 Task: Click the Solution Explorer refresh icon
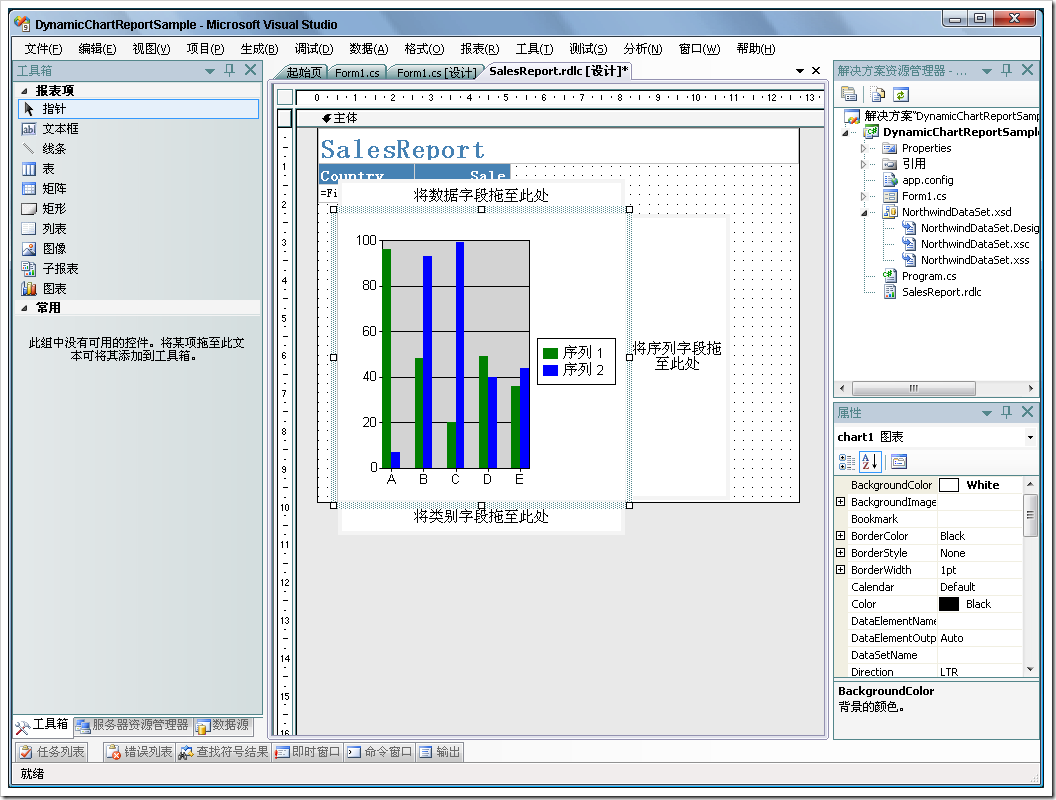[901, 94]
